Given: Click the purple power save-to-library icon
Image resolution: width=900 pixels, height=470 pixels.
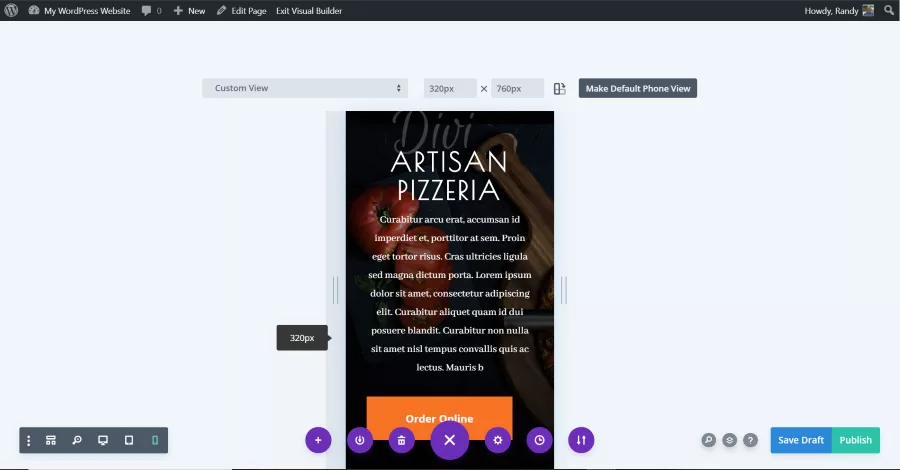Looking at the screenshot, I should click(x=360, y=440).
